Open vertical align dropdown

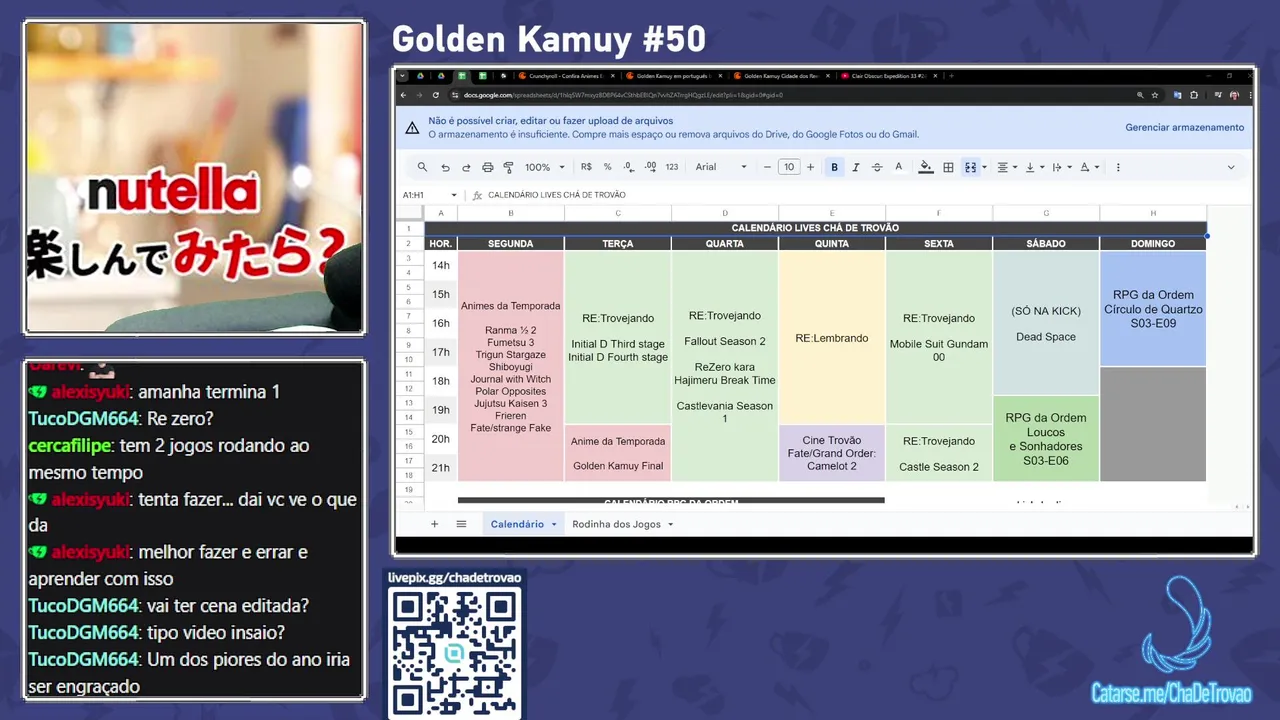click(1034, 167)
